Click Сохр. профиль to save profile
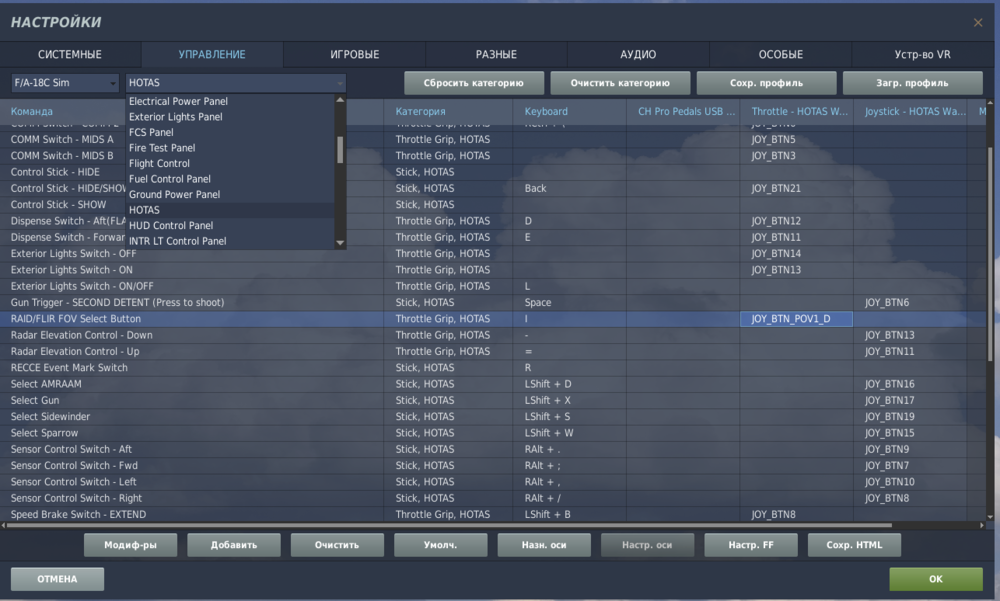This screenshot has height=601, width=1000. click(x=767, y=83)
